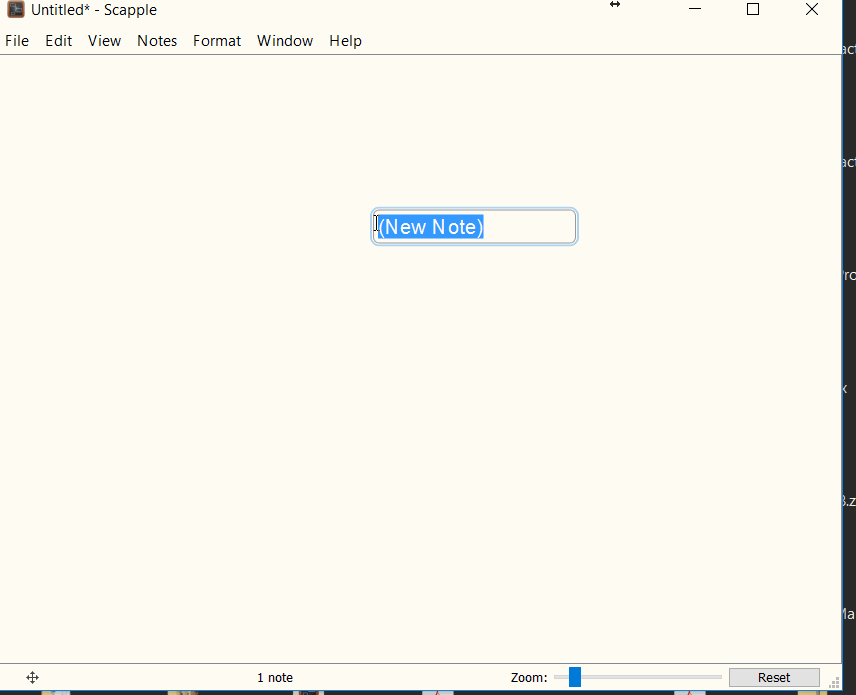Open the Format menu
Viewport: 856px width, 695px height.
pyautogui.click(x=217, y=41)
